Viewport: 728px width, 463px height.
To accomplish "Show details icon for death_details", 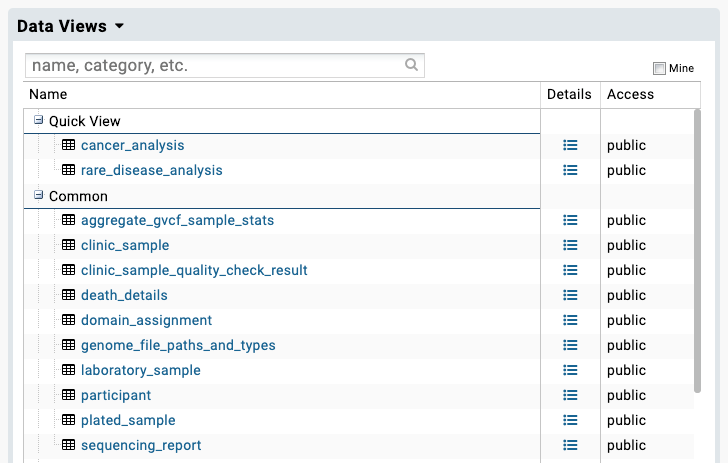I will pos(570,295).
